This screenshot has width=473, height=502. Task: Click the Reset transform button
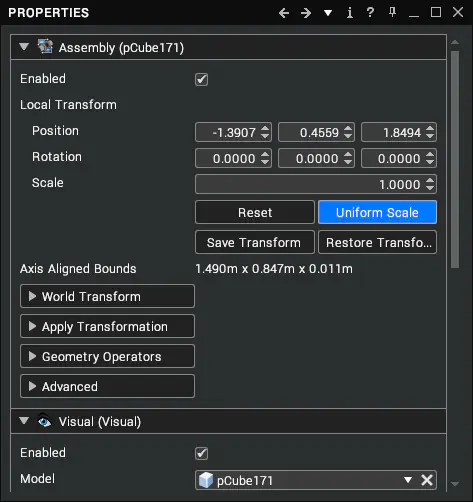255,212
